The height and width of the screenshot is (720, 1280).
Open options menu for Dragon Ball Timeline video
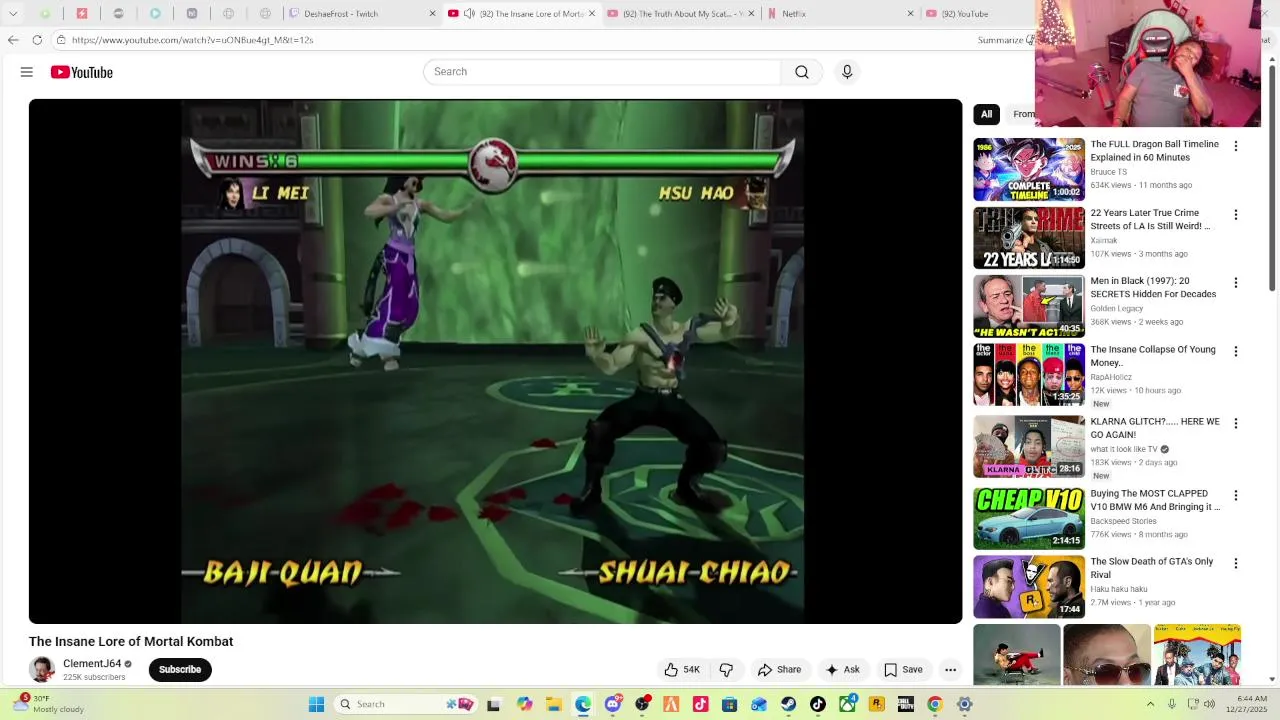tap(1236, 146)
